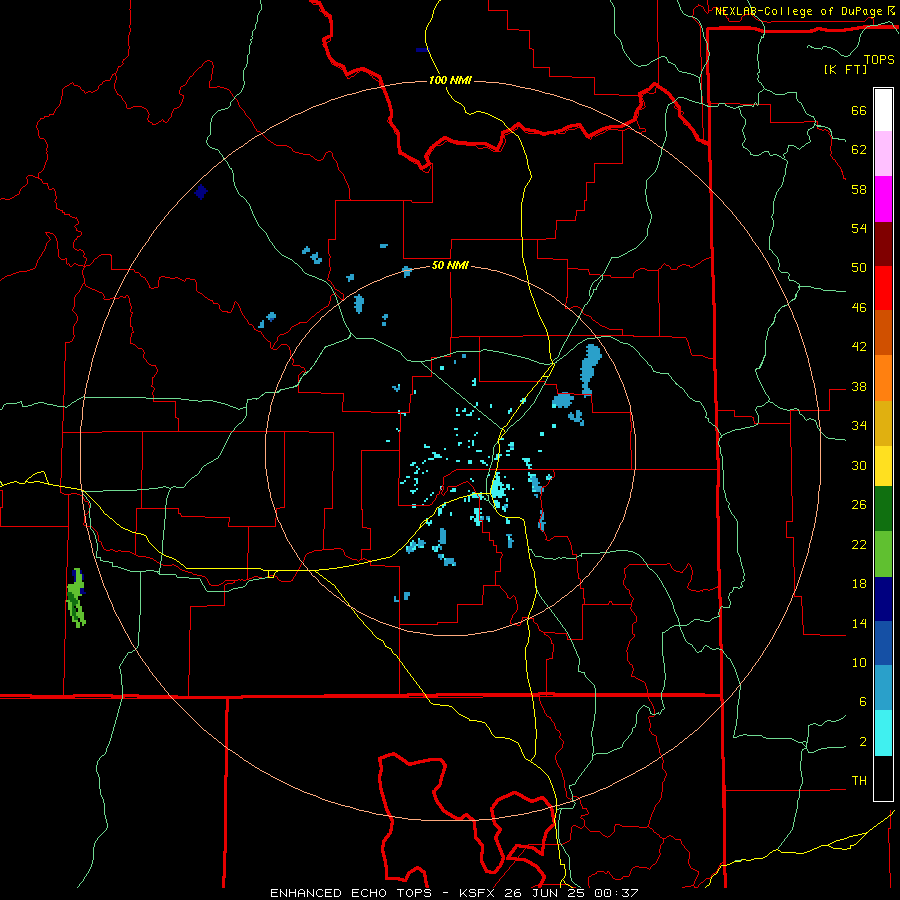Pick the dark red (maroon) legend swatch
The width and height of the screenshot is (900, 900).
[883, 244]
